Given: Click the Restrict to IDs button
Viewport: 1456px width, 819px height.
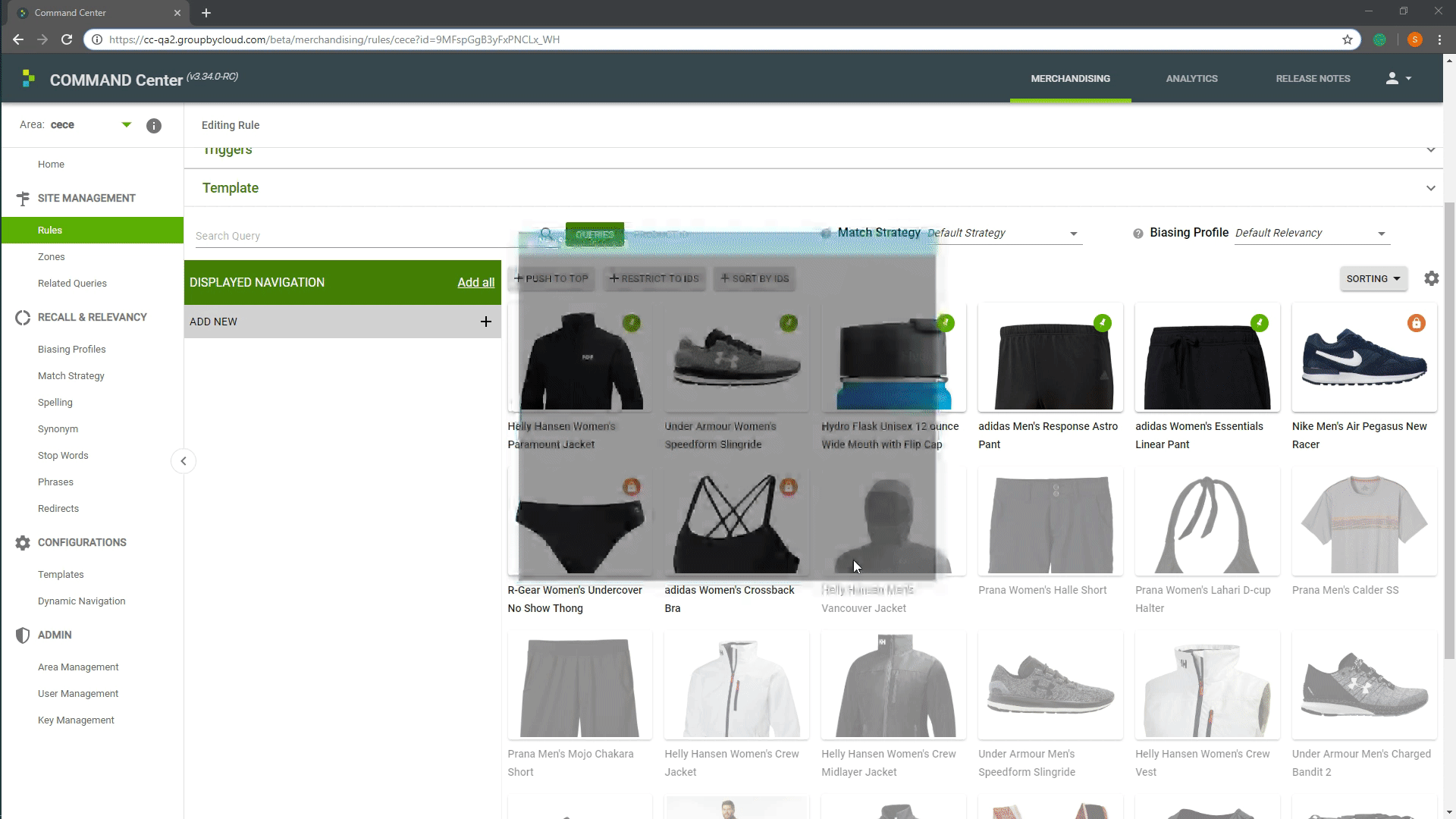Looking at the screenshot, I should tap(654, 278).
